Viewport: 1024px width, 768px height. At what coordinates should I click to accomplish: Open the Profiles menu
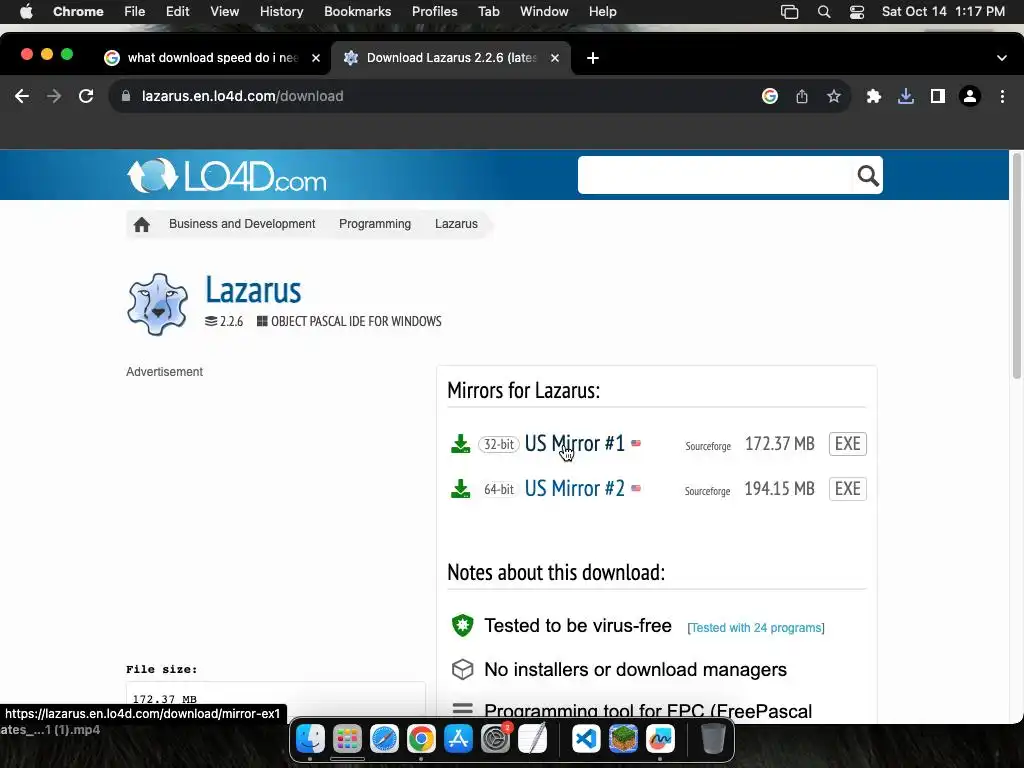coord(434,12)
